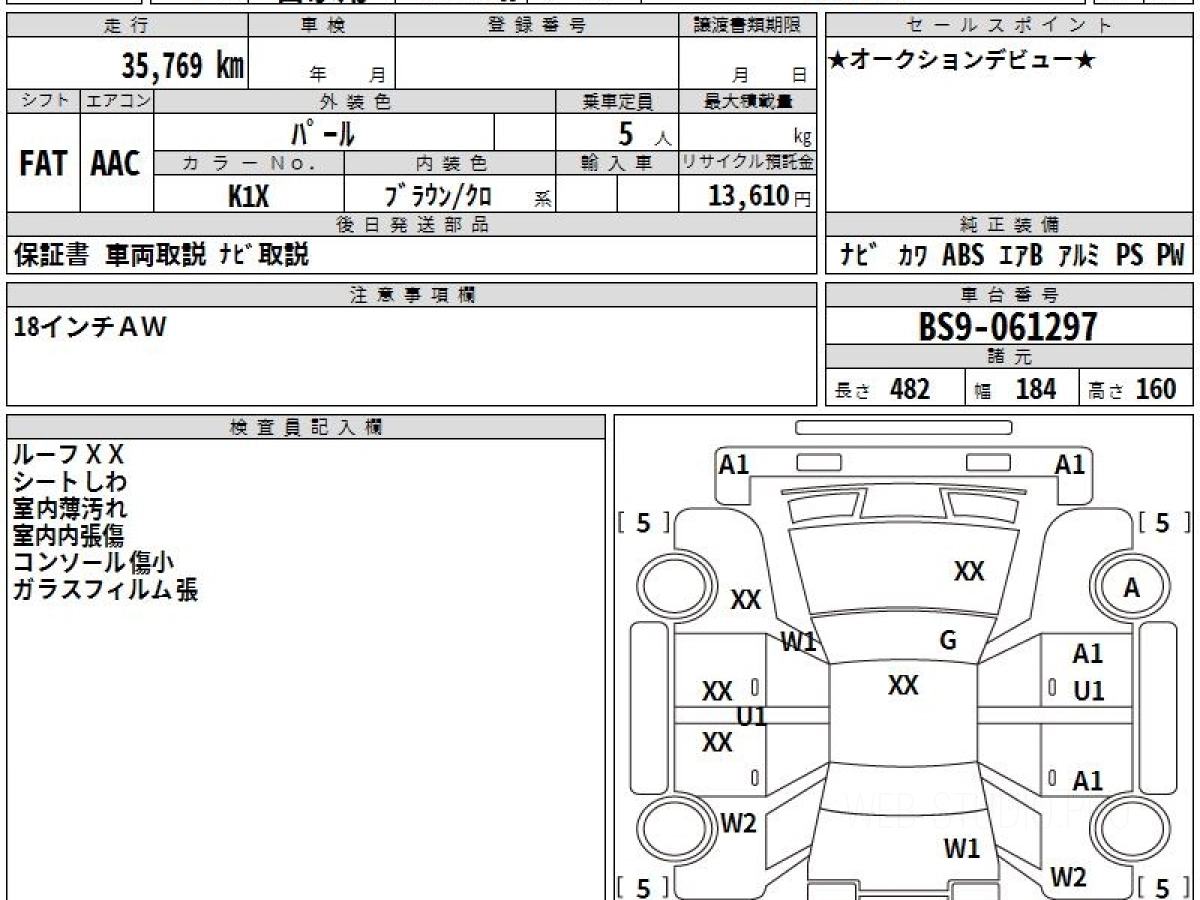Click inspector note ルーフXX
The image size is (1200, 900).
68,456
